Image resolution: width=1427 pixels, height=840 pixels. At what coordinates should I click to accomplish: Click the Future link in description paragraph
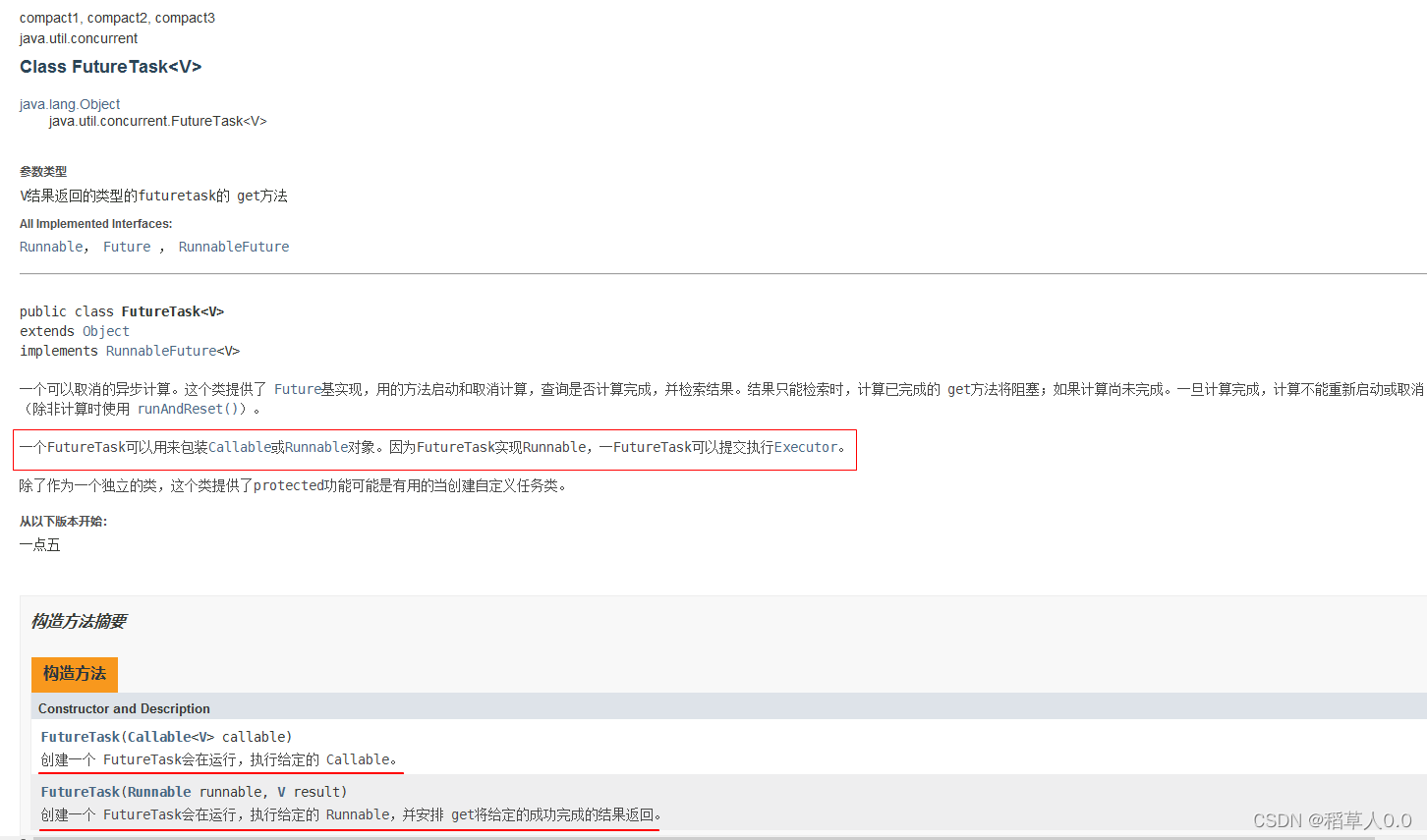coord(298,389)
